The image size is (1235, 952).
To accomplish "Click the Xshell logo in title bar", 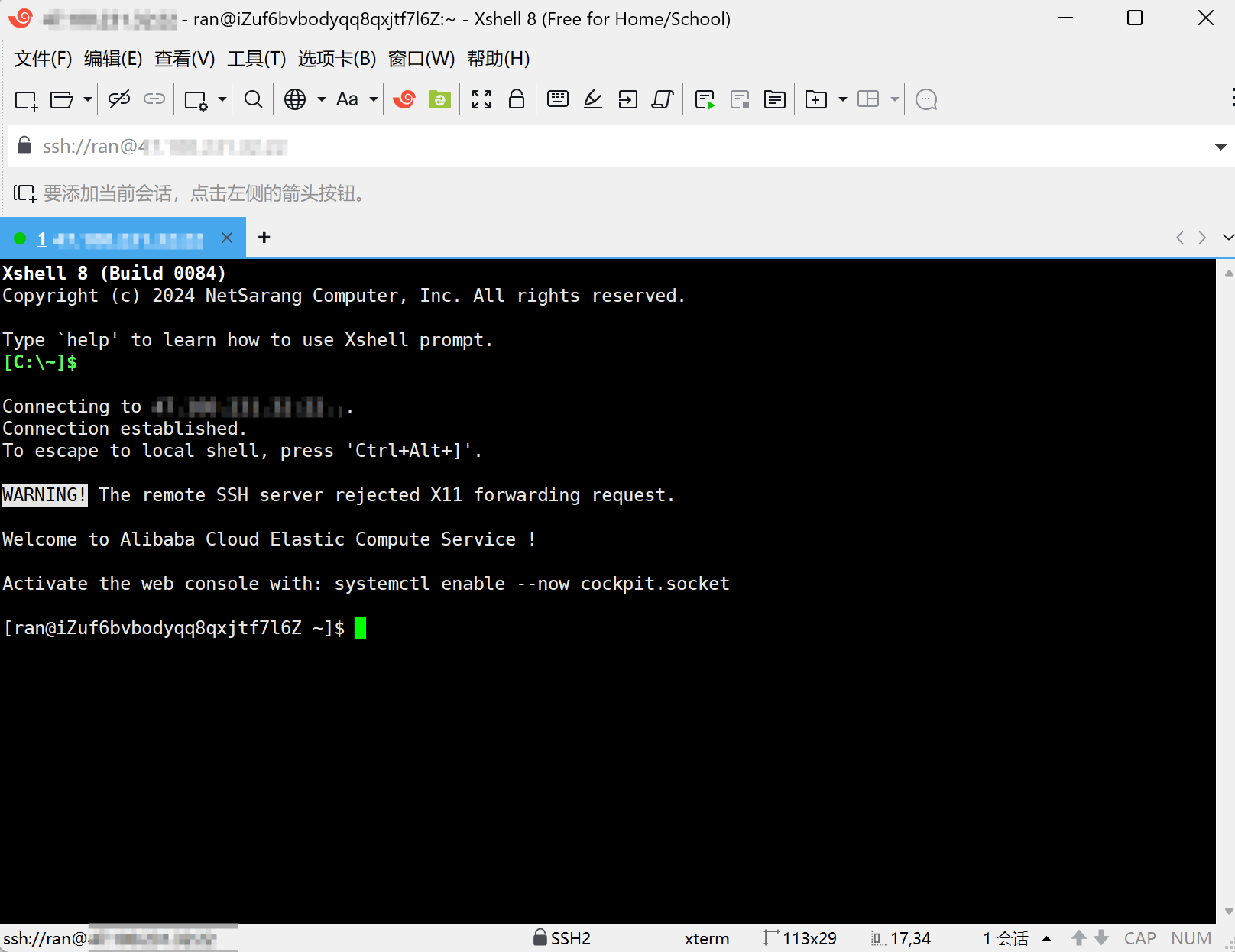I will pyautogui.click(x=21, y=18).
